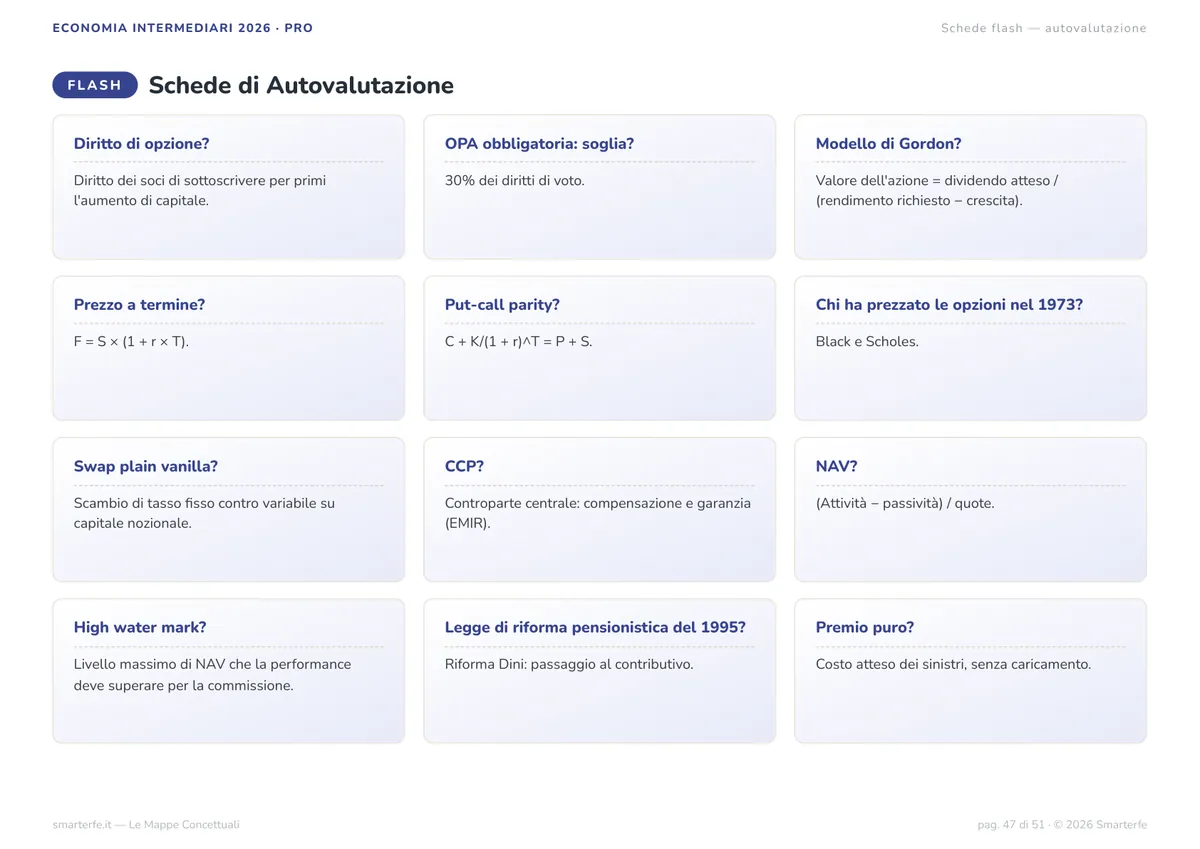Open the 'OPA obbligatoria: soglia?' card
The image size is (1200, 849).
click(x=599, y=187)
